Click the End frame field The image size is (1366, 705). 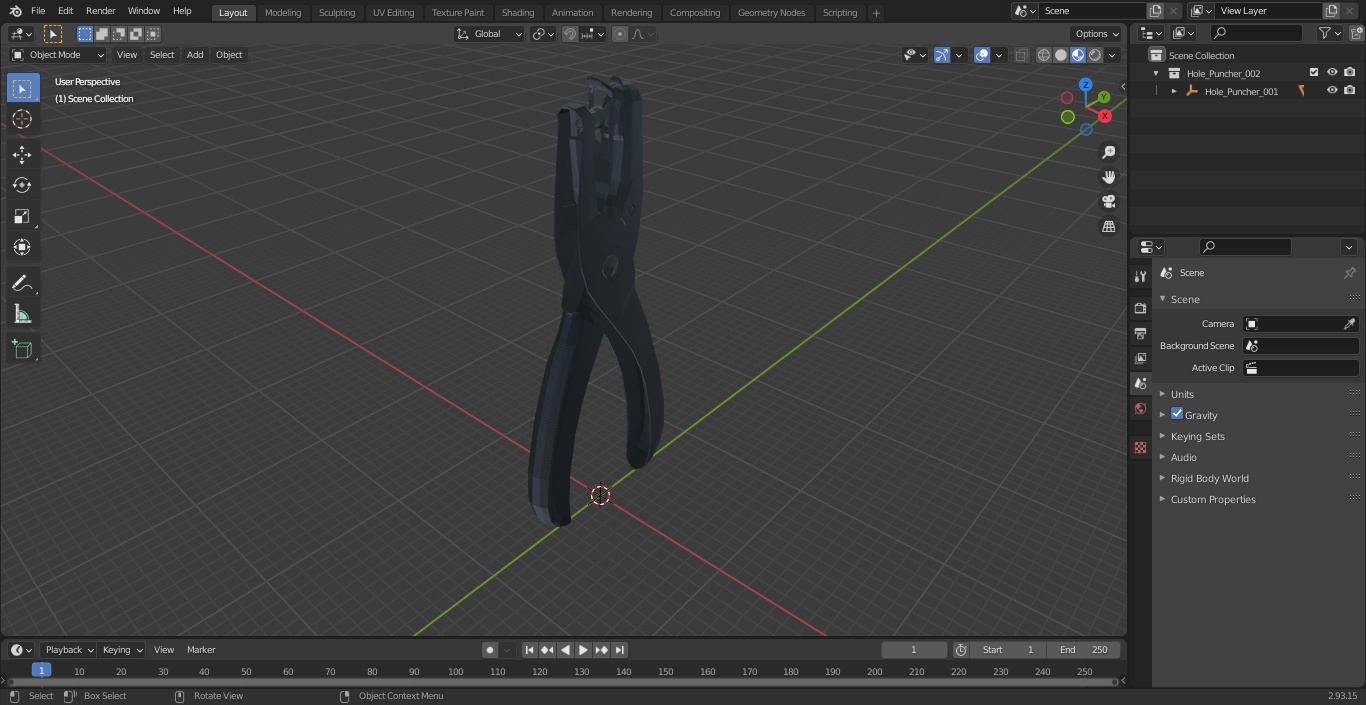1084,650
